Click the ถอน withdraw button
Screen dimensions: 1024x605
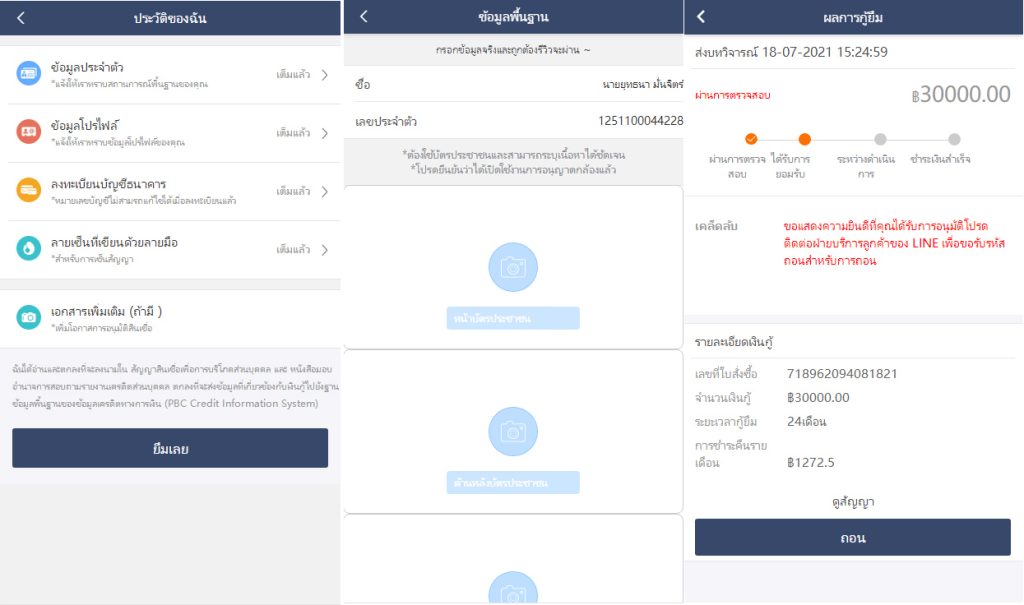852,538
